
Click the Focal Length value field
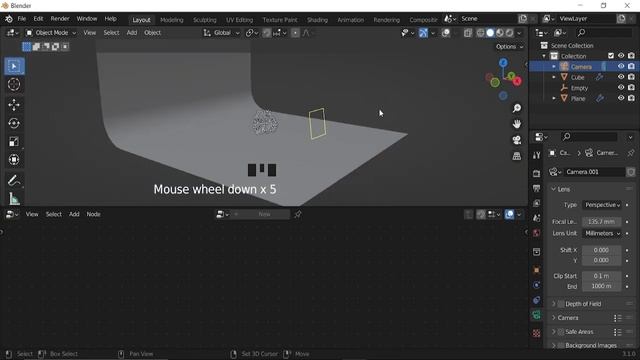tap(602, 222)
